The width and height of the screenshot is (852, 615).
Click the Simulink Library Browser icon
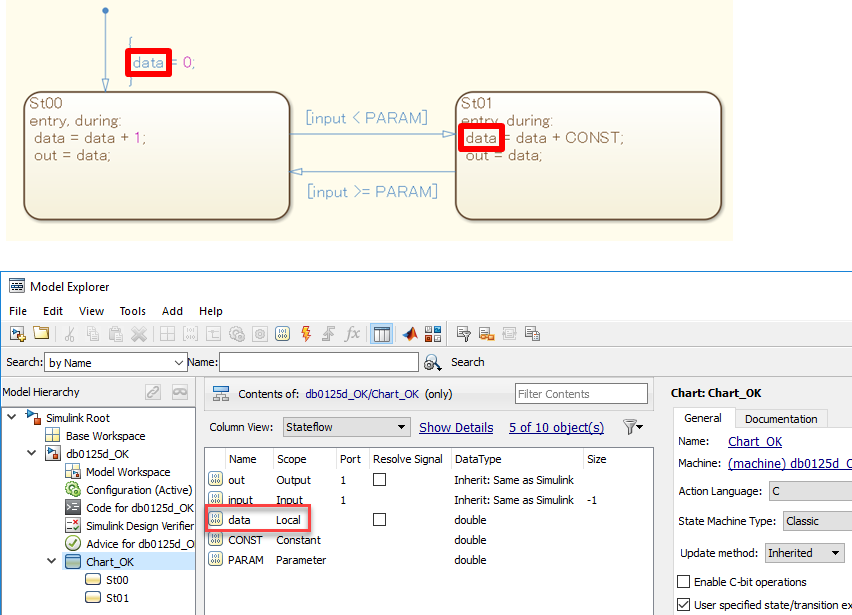pyautogui.click(x=433, y=334)
